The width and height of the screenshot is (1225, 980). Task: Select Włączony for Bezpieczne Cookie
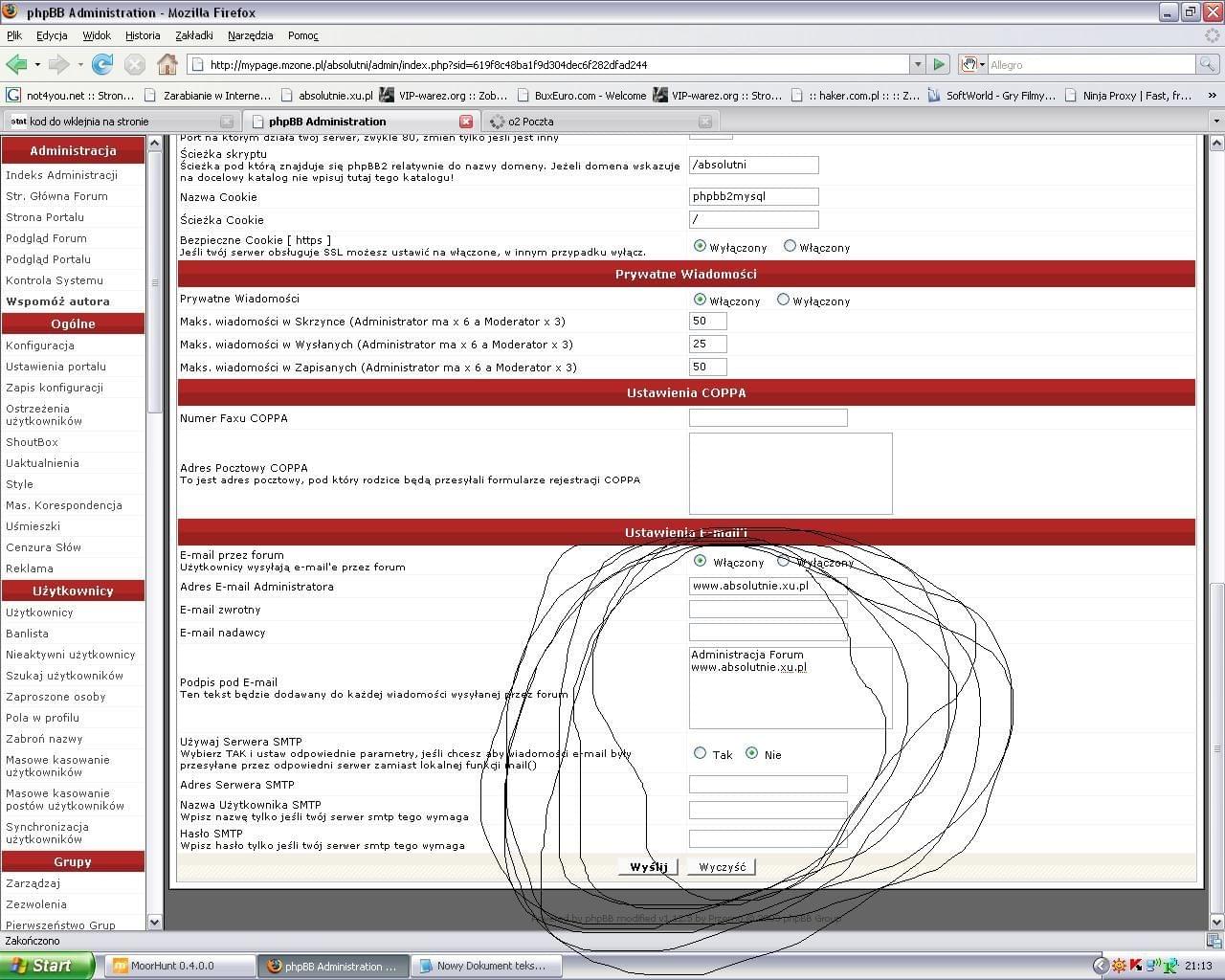[790, 246]
